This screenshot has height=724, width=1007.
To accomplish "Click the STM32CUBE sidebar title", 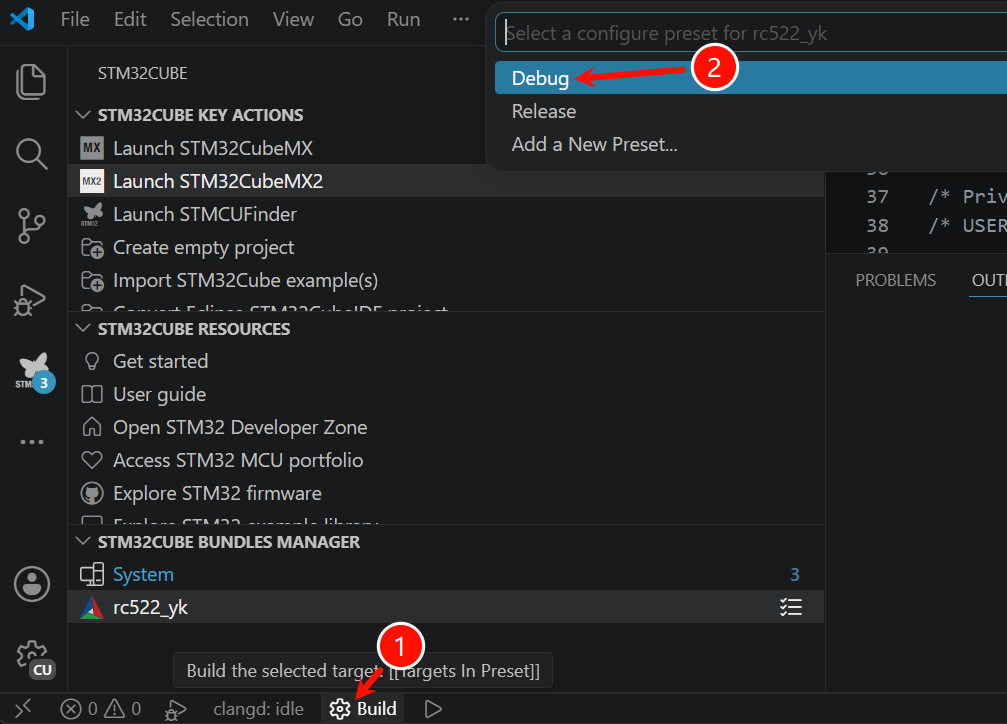I will click(x=143, y=73).
